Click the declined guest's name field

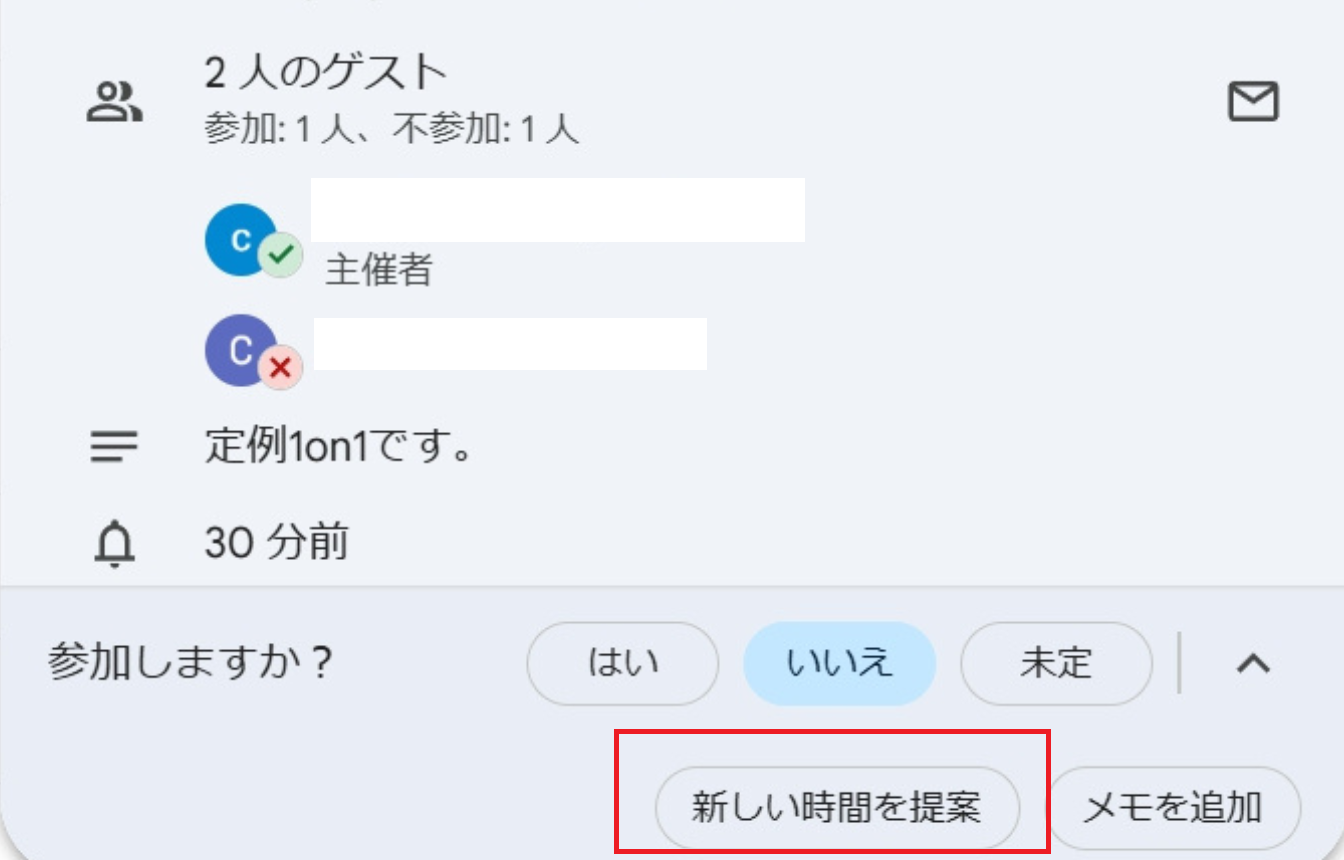click(x=510, y=344)
